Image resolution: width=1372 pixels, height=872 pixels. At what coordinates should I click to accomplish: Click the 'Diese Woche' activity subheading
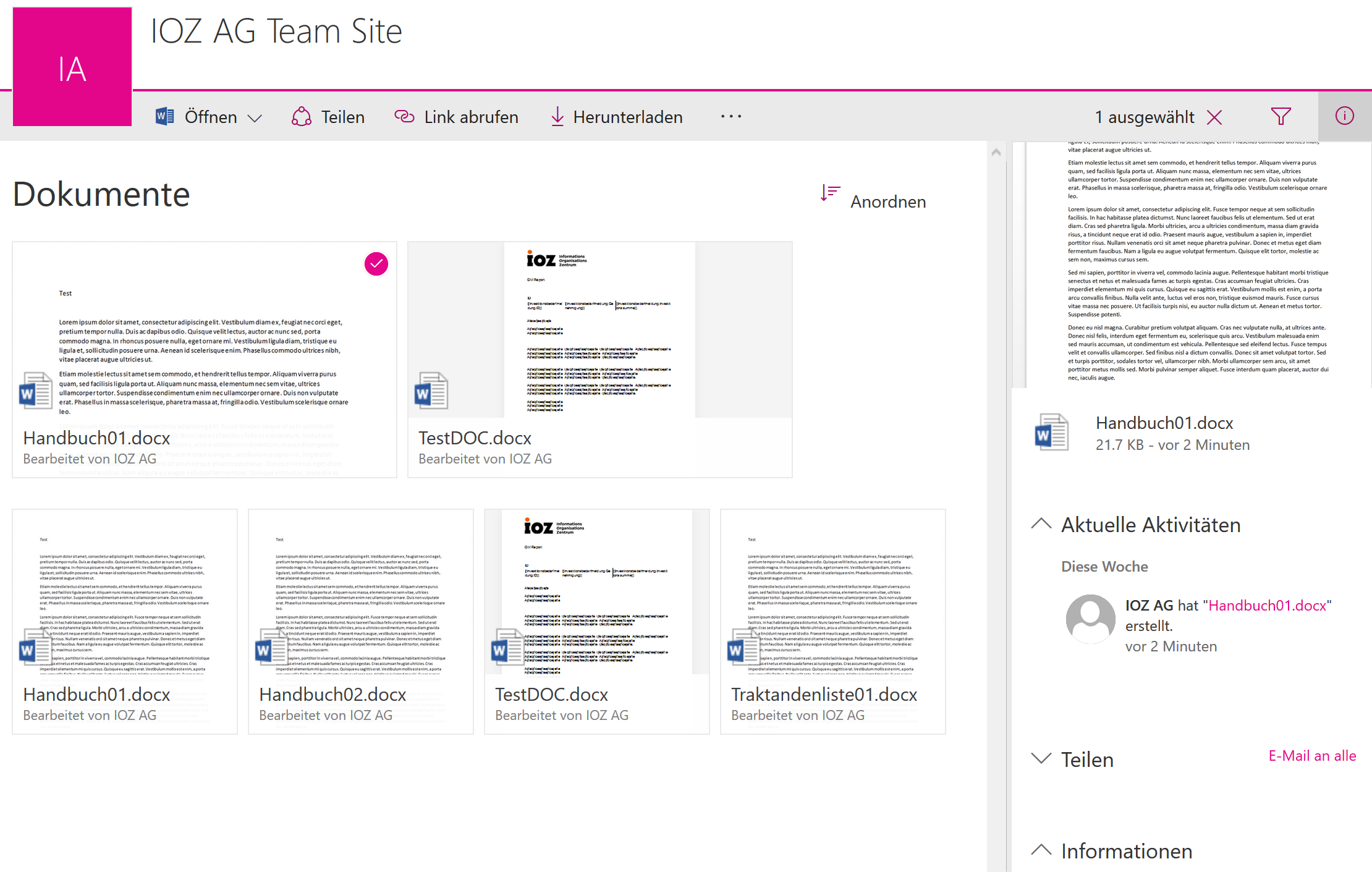(x=1104, y=566)
